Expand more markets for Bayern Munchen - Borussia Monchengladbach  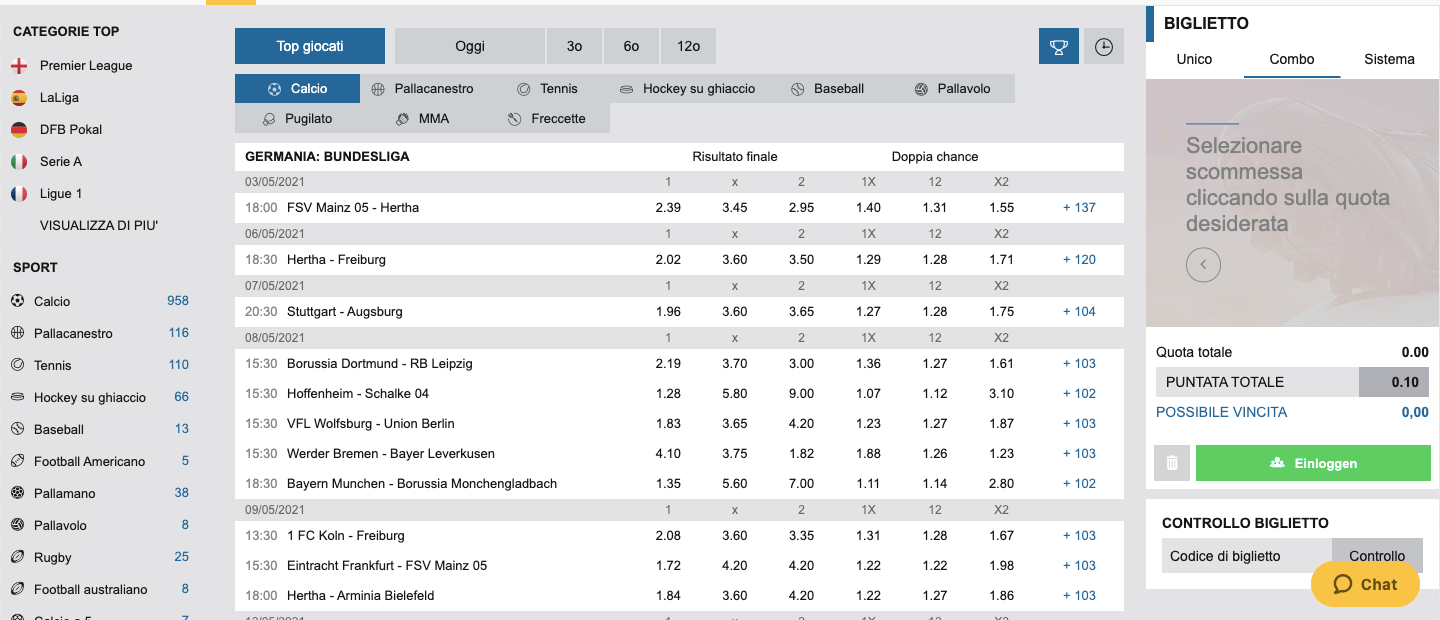pyautogui.click(x=1079, y=484)
